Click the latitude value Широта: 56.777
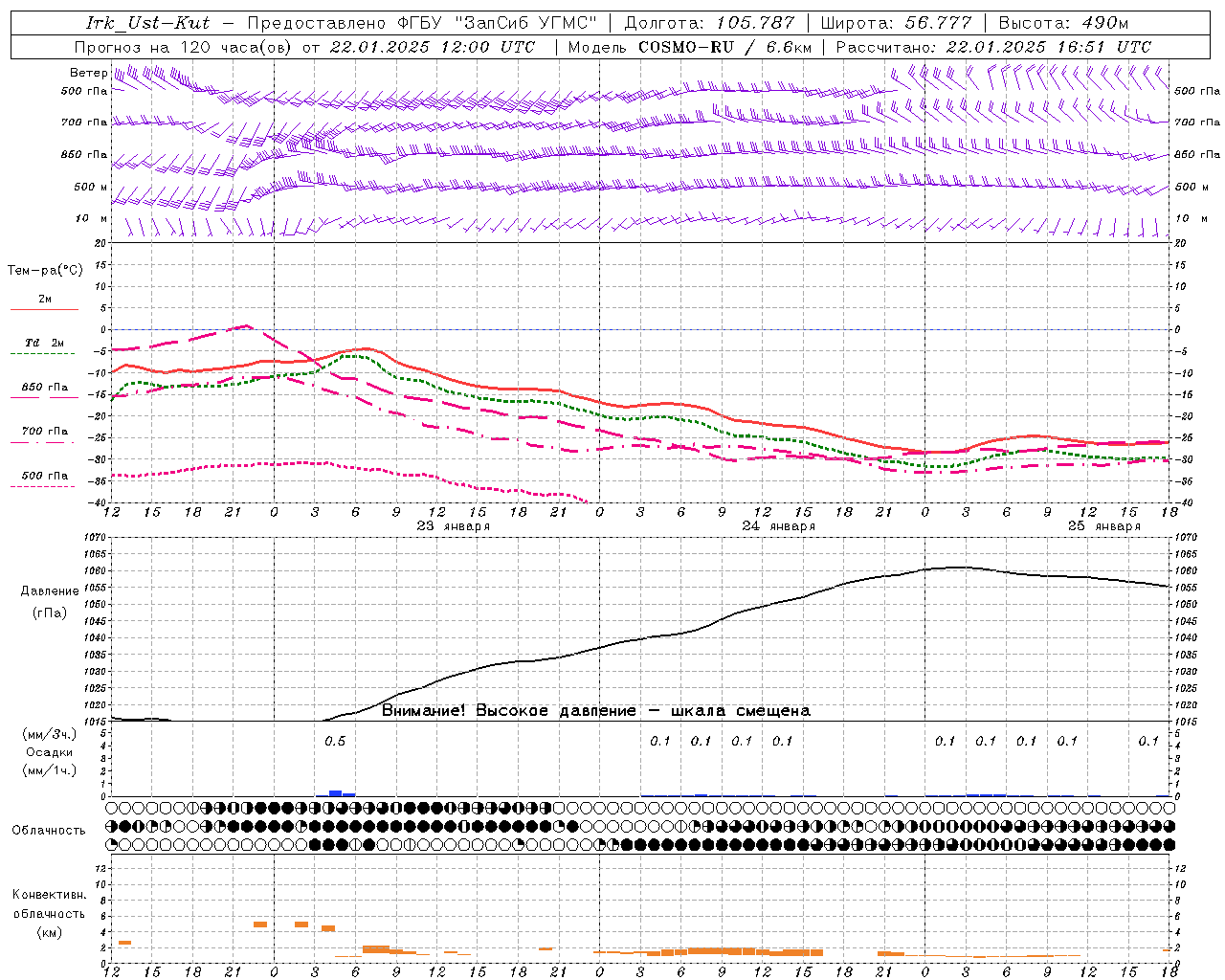 (896, 23)
